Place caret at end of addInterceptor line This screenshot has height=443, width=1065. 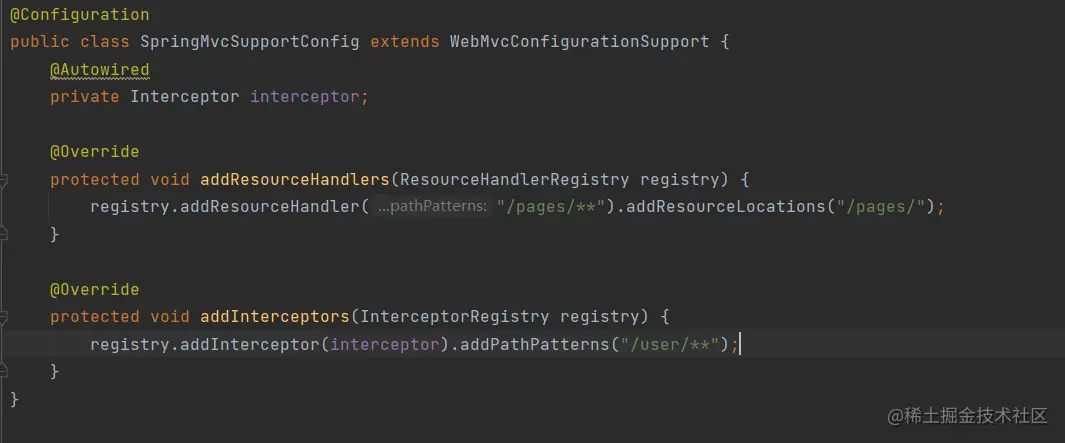740,344
